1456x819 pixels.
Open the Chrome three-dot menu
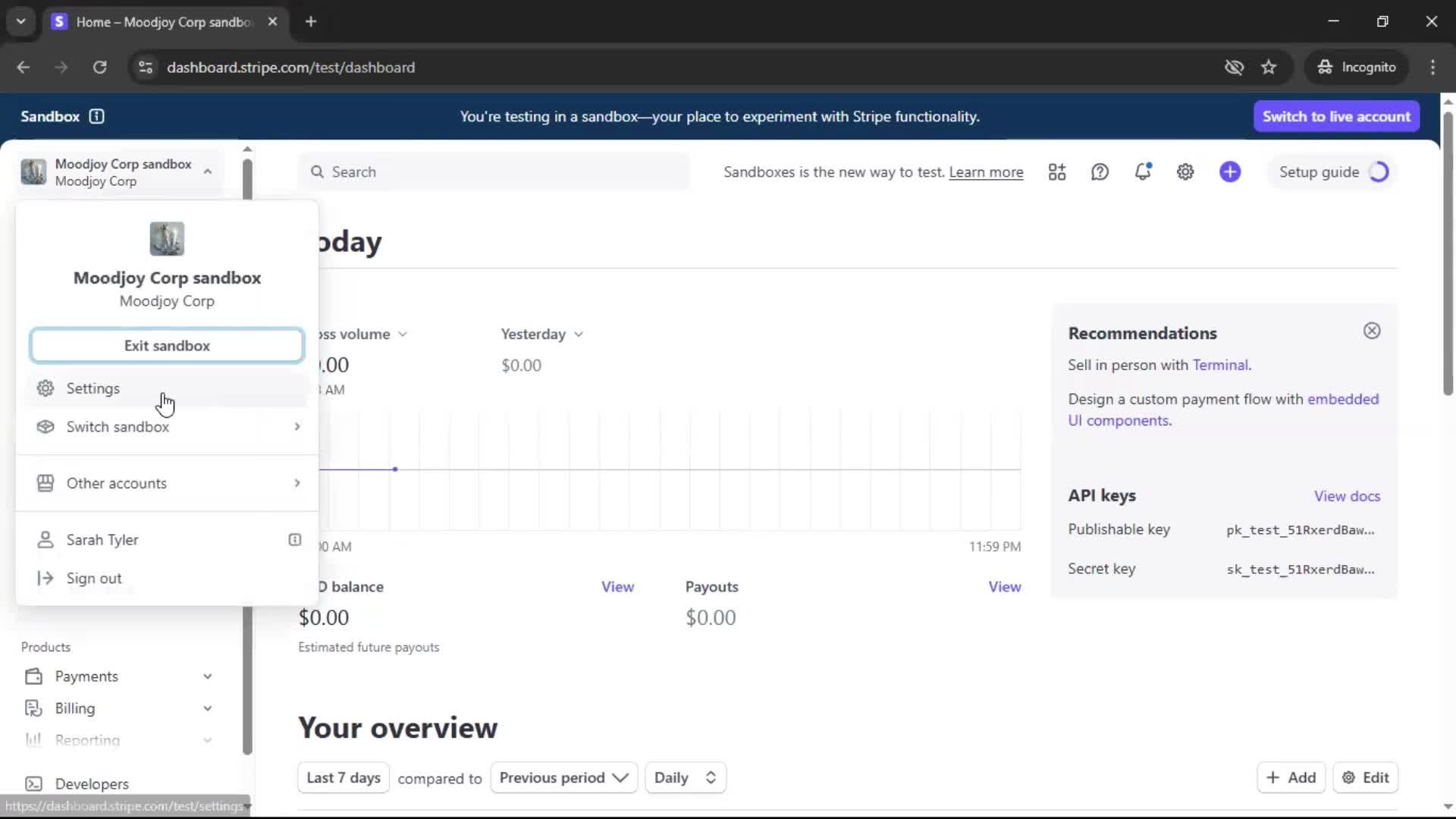coord(1432,67)
